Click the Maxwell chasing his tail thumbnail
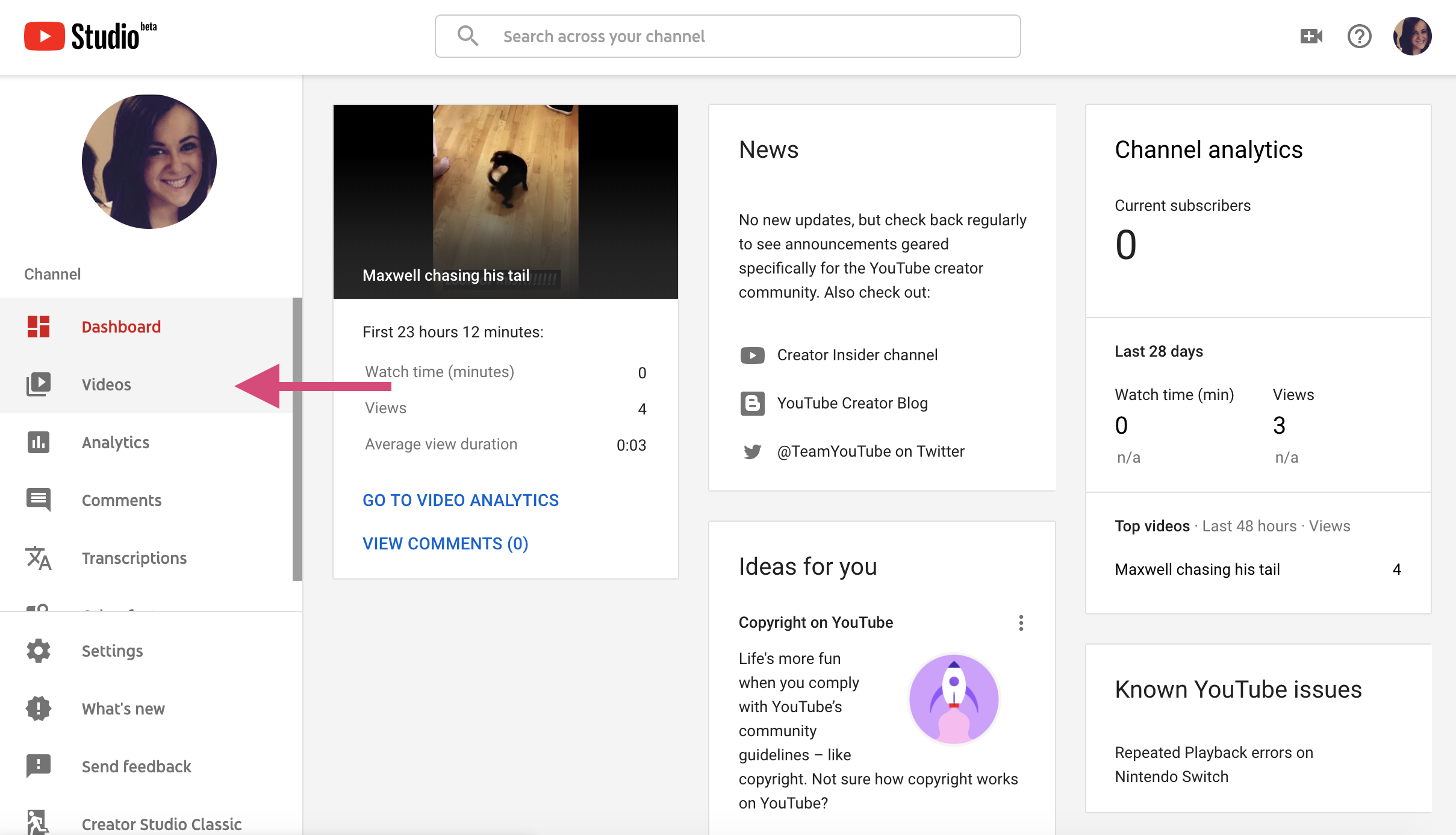 (506, 201)
